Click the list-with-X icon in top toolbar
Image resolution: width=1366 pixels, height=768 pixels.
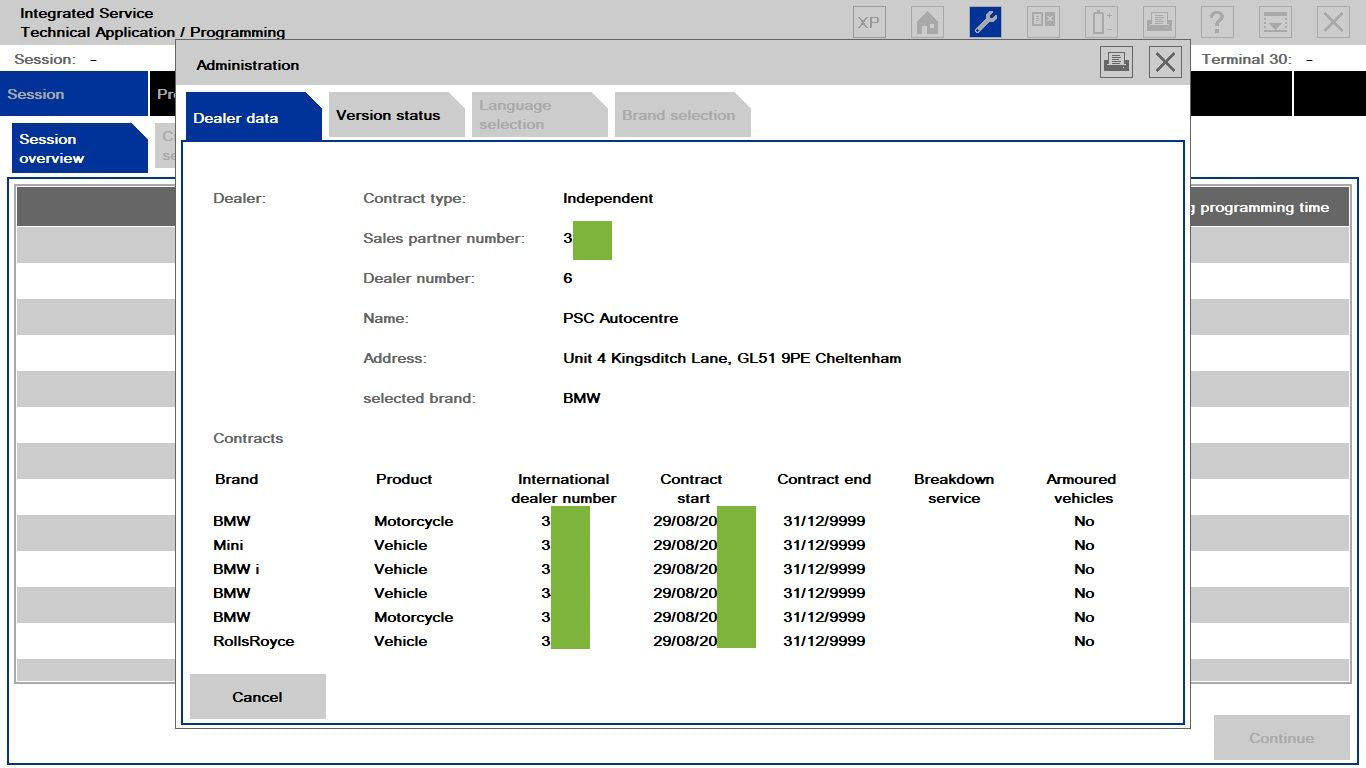(1044, 22)
